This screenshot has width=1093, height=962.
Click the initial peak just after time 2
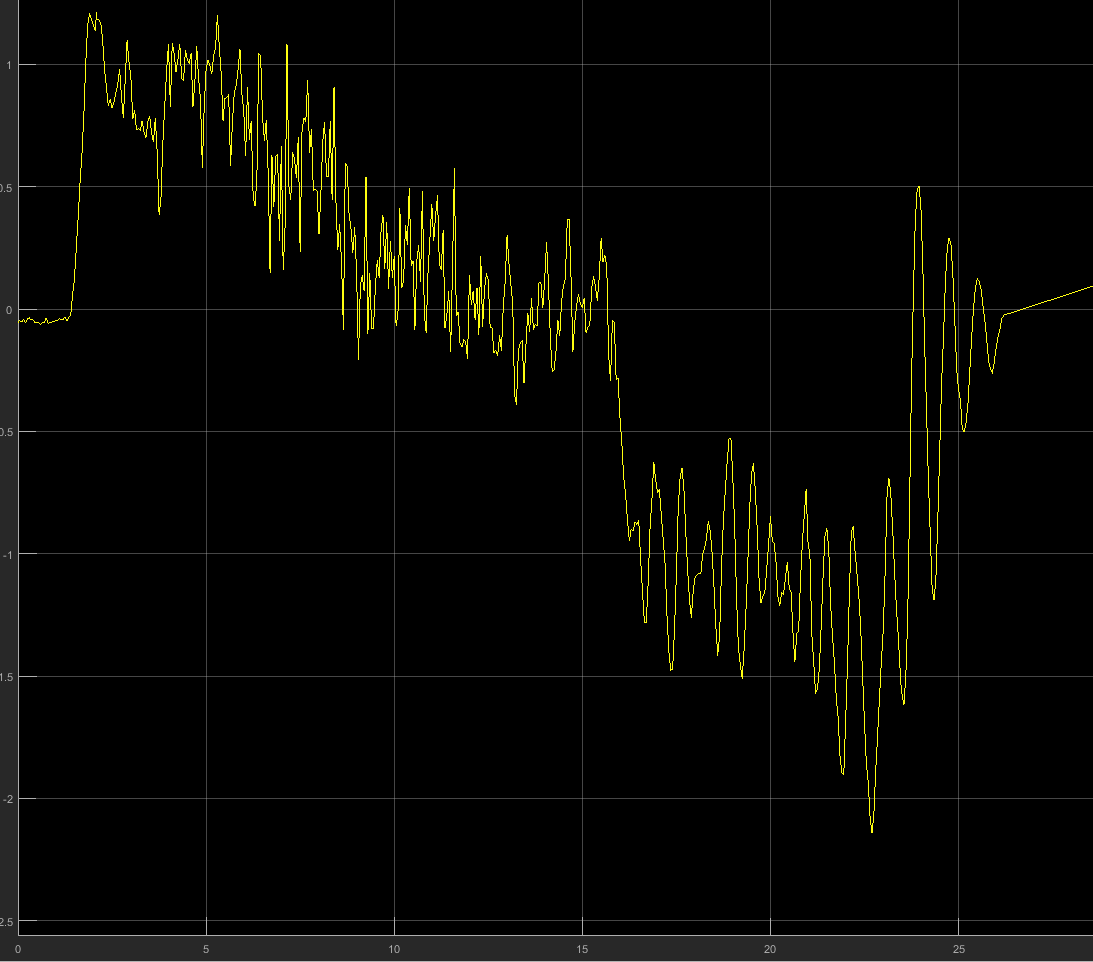click(91, 14)
